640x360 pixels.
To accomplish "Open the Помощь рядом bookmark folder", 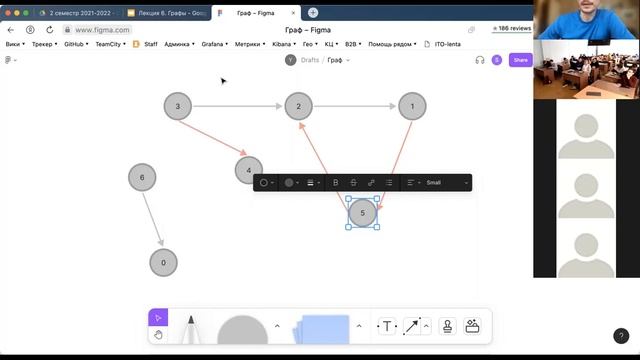I will click(x=392, y=44).
